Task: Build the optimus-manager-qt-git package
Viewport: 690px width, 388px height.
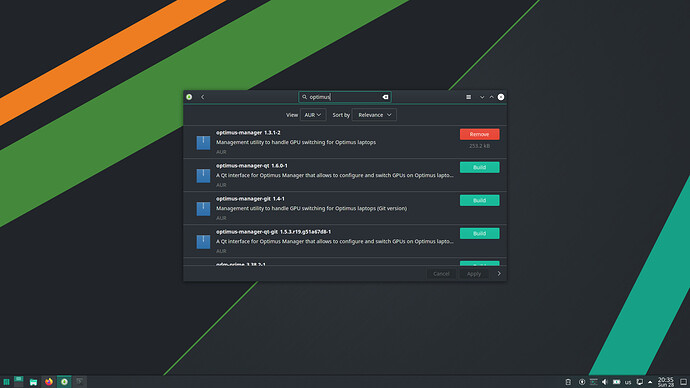Action: tap(479, 233)
